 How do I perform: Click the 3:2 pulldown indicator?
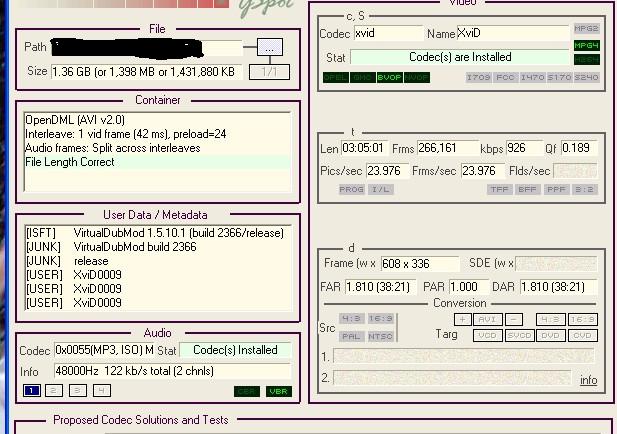[x=584, y=190]
